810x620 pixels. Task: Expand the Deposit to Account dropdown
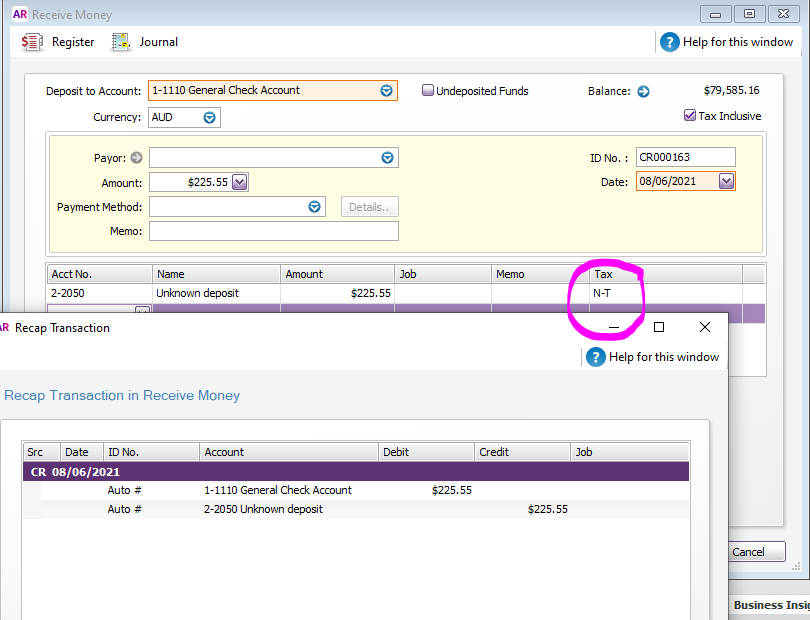(386, 90)
